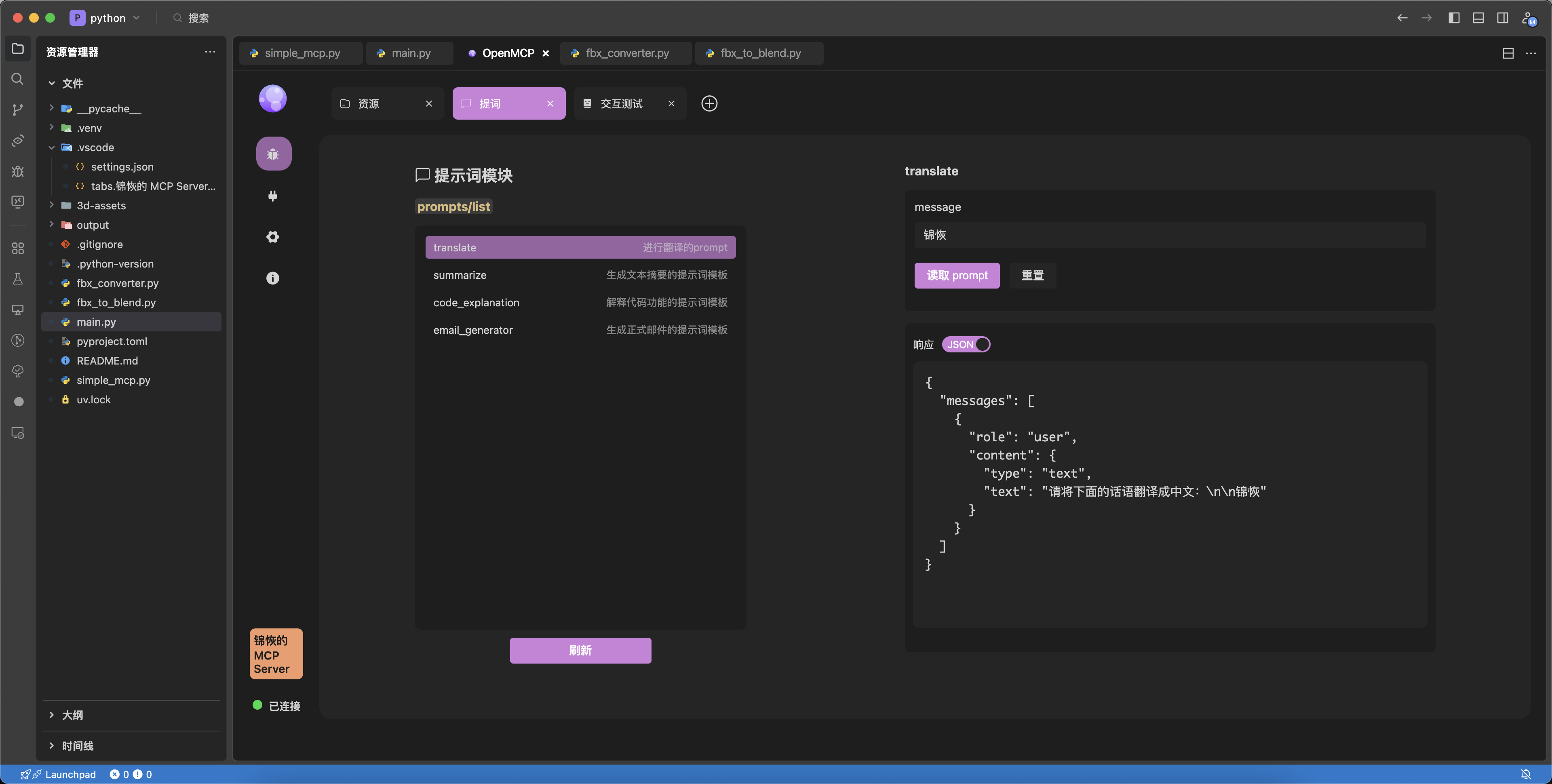This screenshot has height=784, width=1552.
Task: Switch to the fbx_converter.py editor tab
Action: point(626,53)
